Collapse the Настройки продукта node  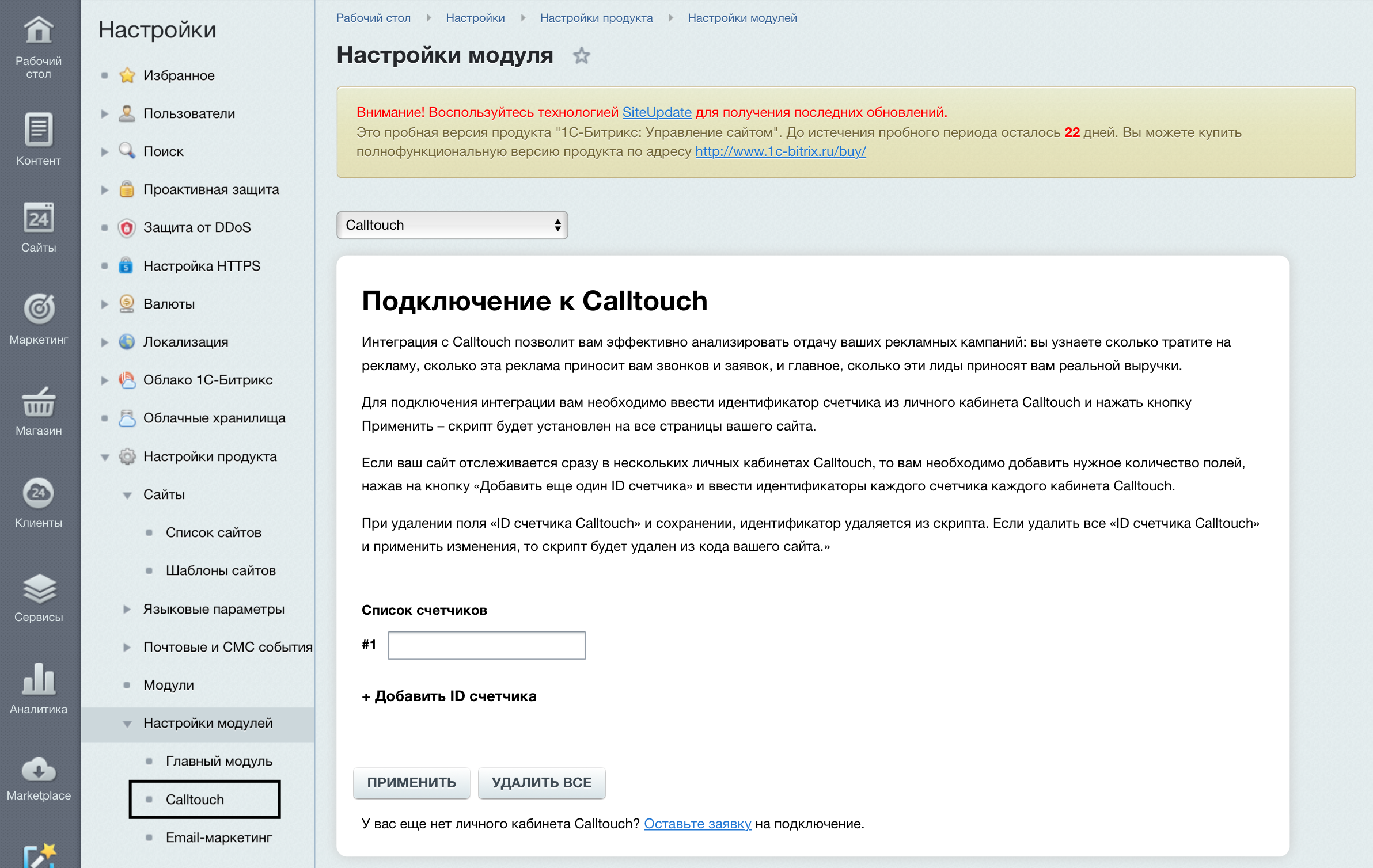coord(105,458)
